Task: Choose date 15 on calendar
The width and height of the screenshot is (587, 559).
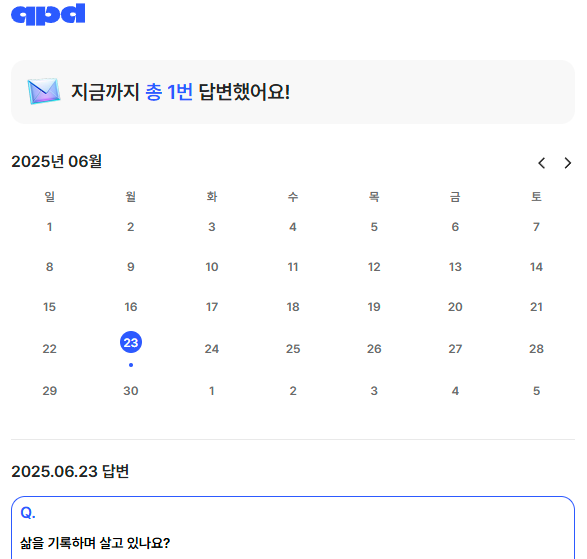Action: coord(49,307)
